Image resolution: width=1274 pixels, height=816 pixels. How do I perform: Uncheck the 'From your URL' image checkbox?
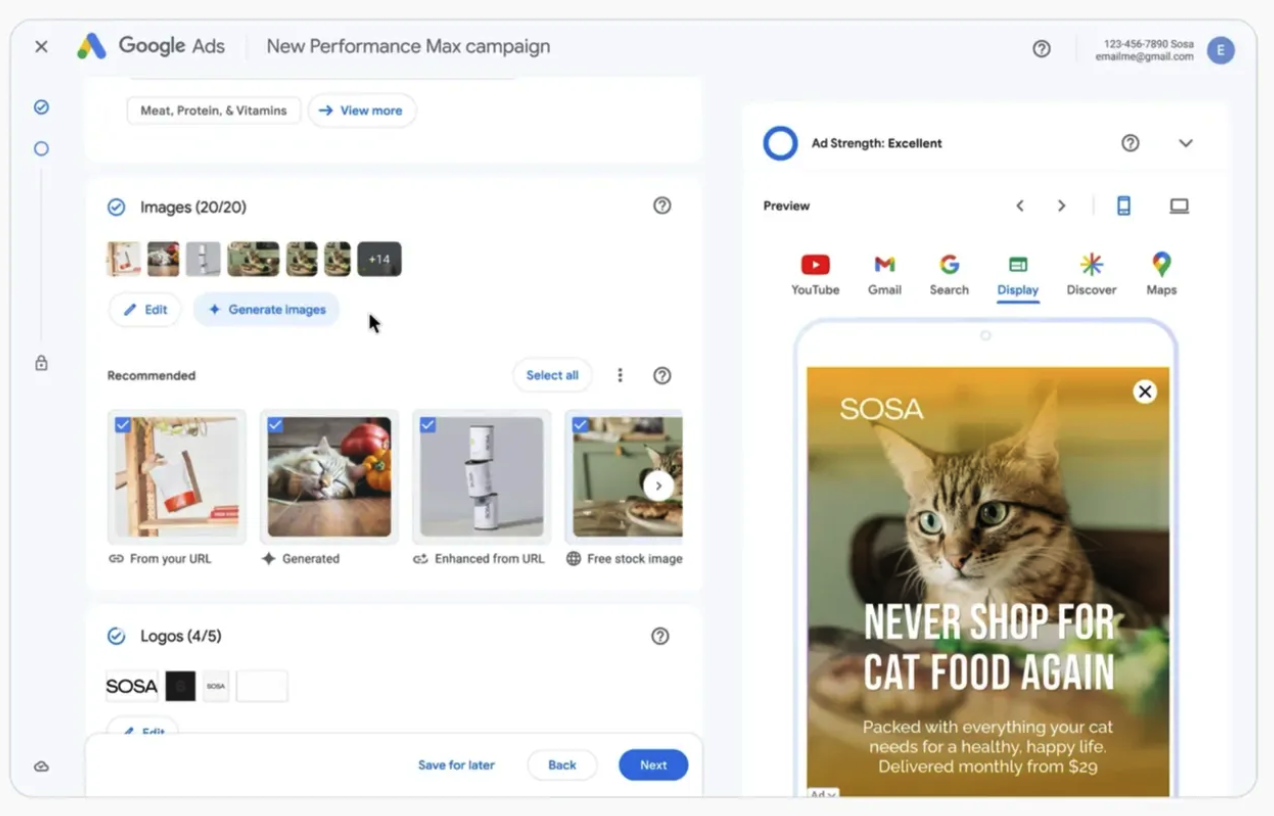(123, 425)
